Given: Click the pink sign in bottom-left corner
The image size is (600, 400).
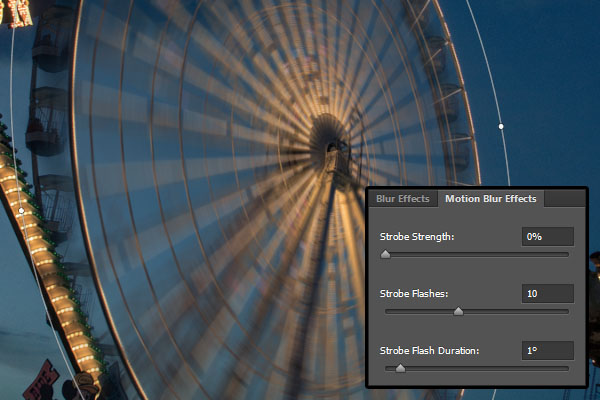Looking at the screenshot, I should pos(41,382).
